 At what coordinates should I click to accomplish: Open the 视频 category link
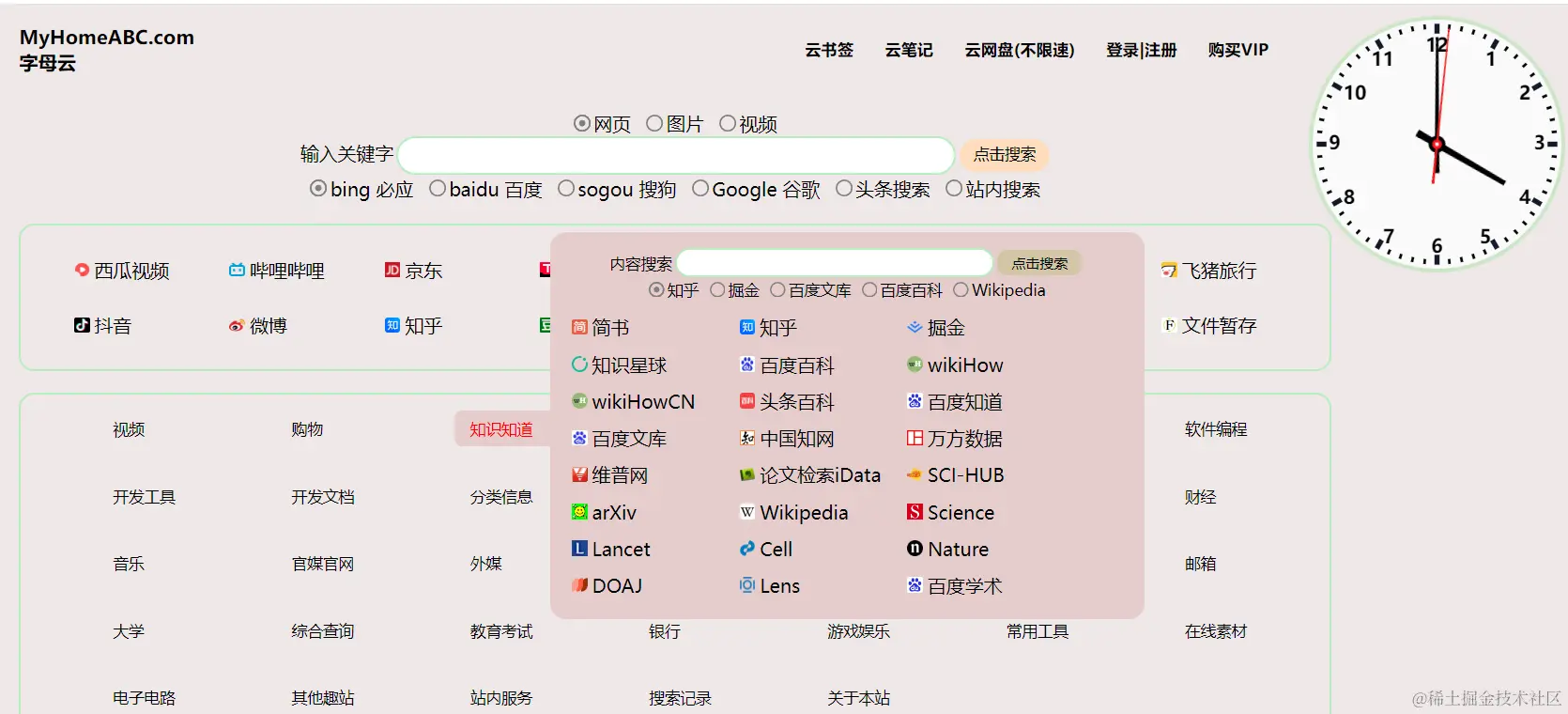point(129,429)
